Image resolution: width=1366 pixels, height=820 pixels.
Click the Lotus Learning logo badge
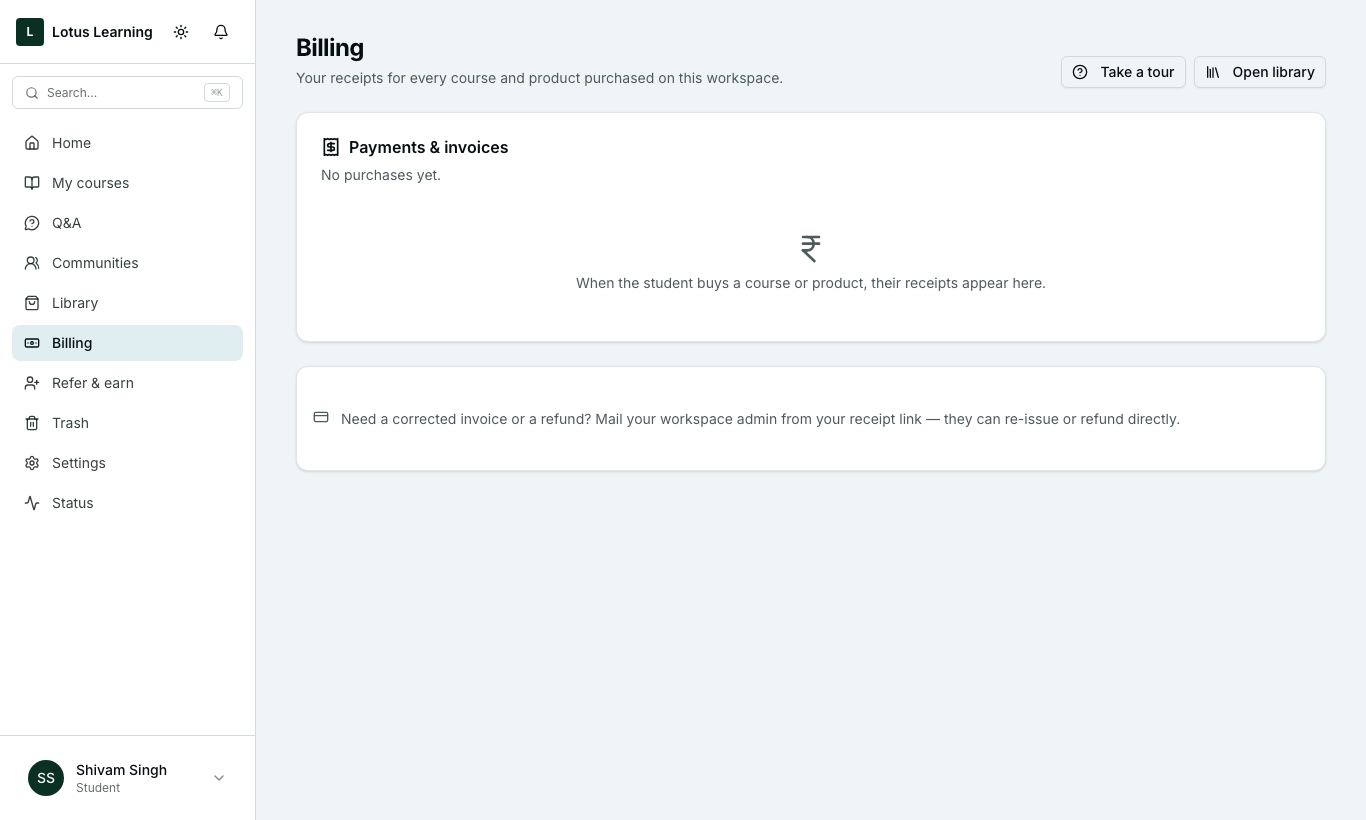click(30, 32)
